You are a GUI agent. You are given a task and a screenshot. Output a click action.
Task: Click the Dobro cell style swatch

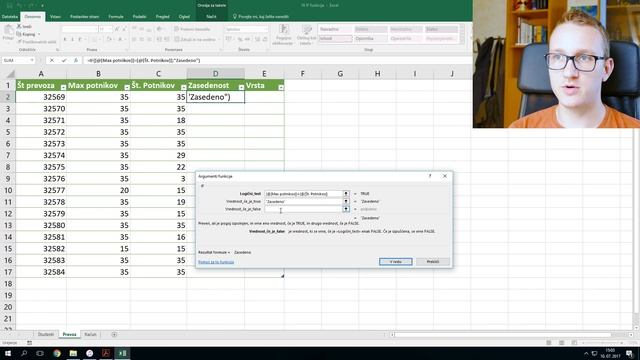[x=371, y=29]
